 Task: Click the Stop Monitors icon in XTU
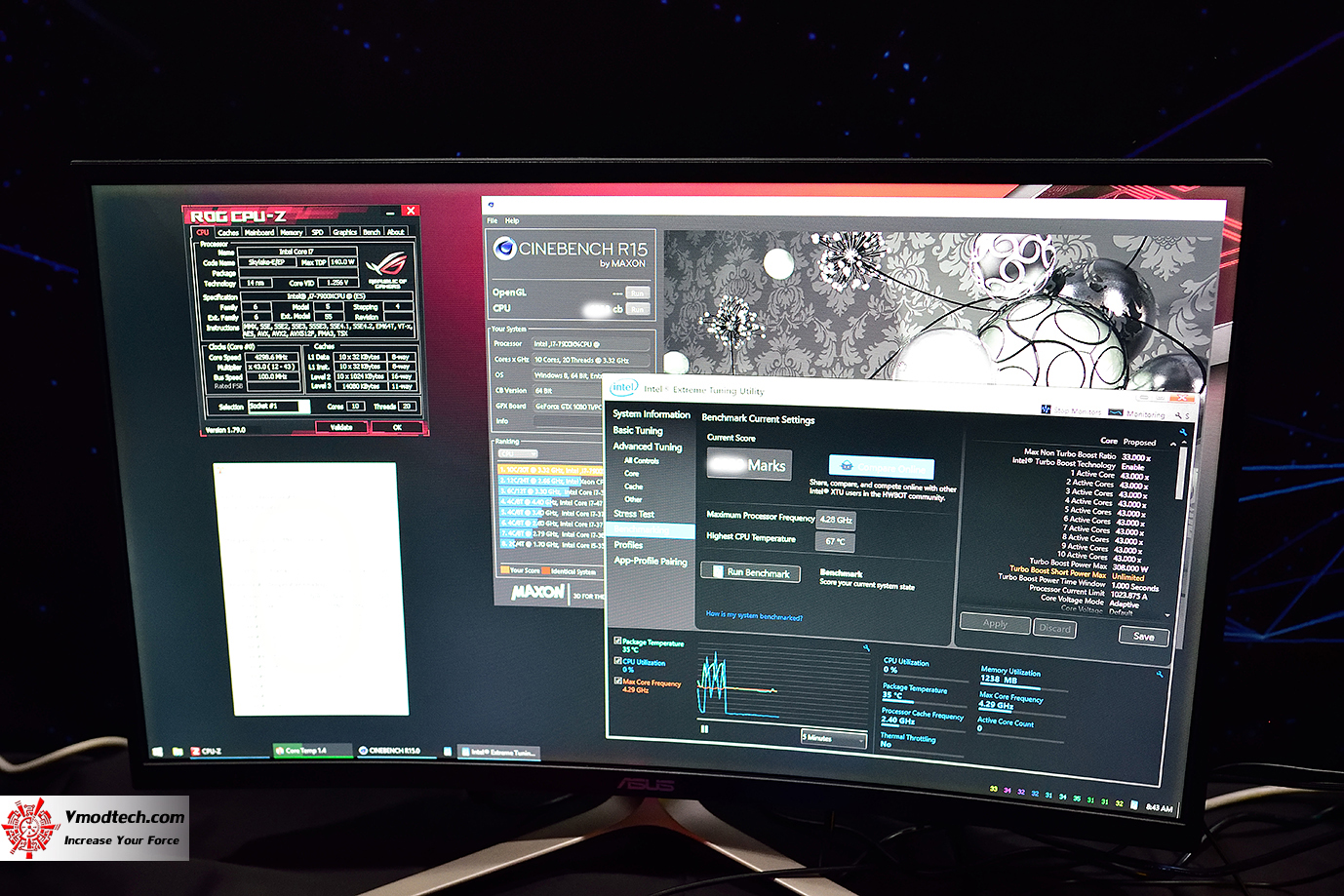coord(1047,410)
